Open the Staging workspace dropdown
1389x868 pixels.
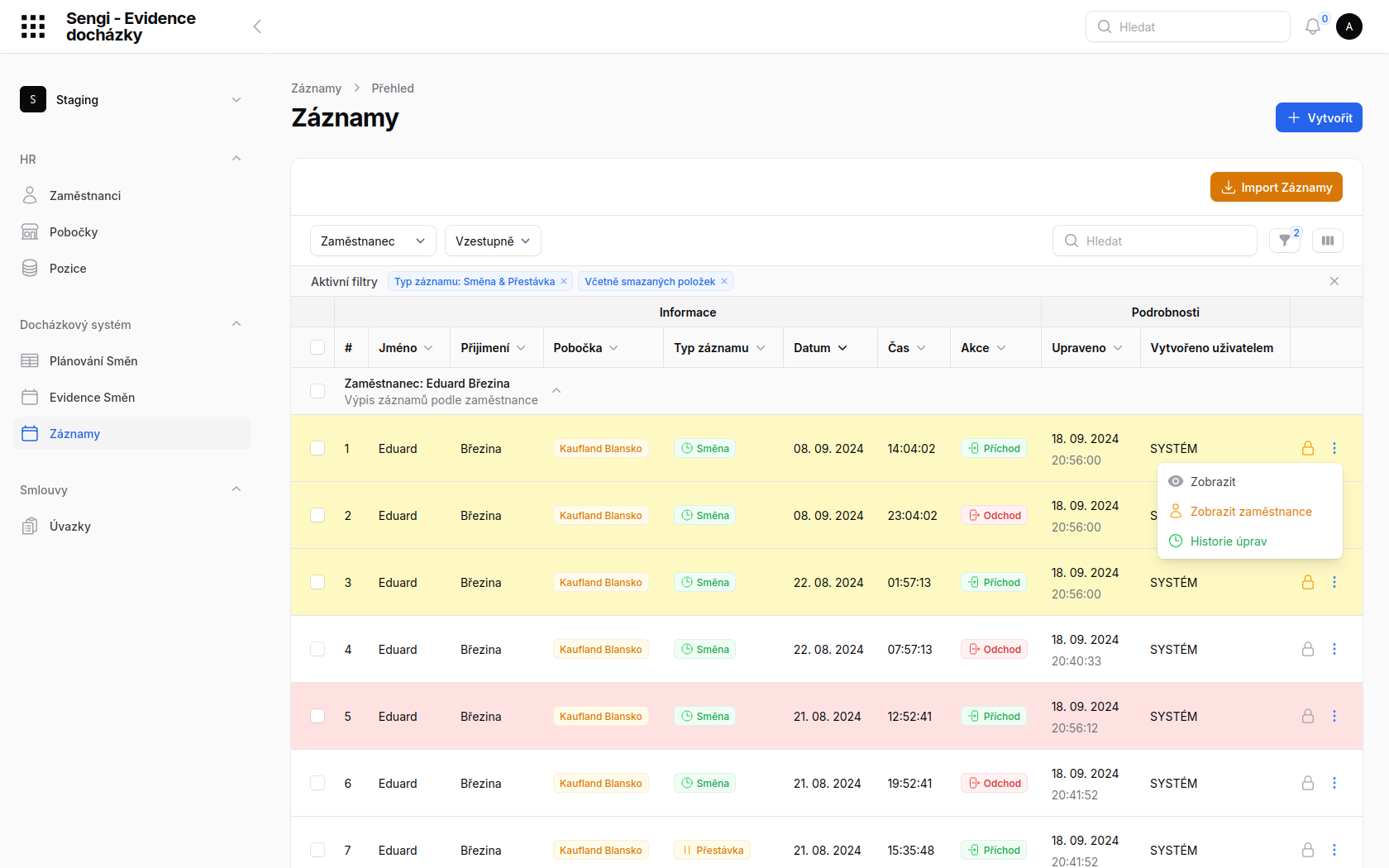click(132, 99)
